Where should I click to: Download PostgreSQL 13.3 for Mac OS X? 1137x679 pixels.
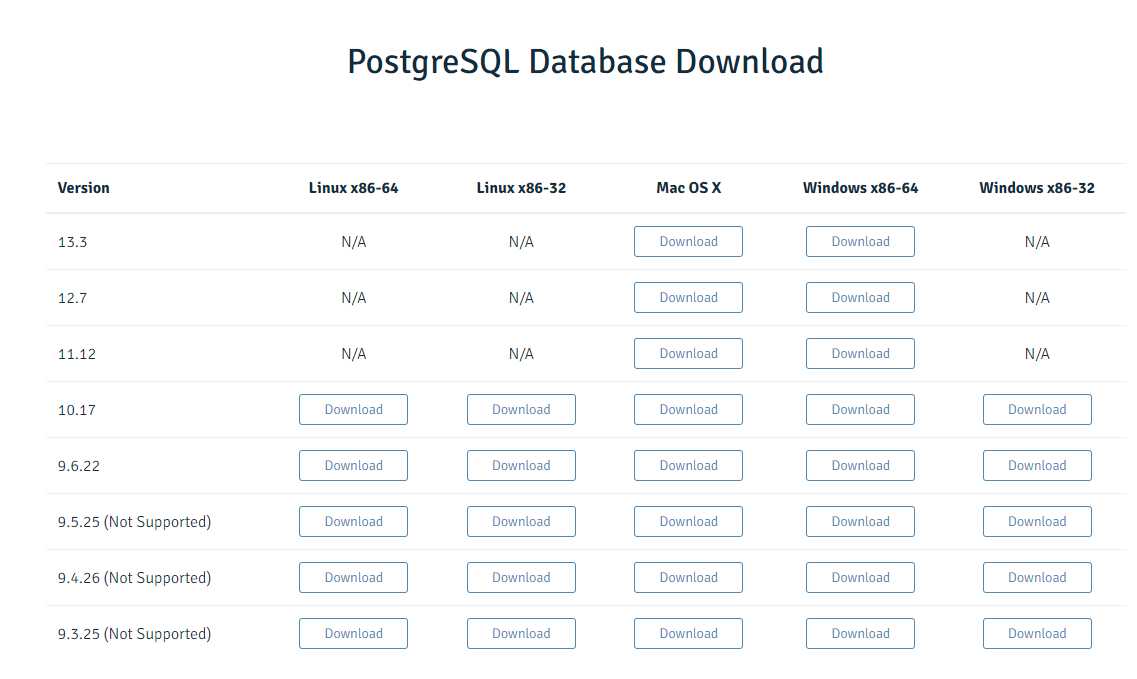[688, 242]
